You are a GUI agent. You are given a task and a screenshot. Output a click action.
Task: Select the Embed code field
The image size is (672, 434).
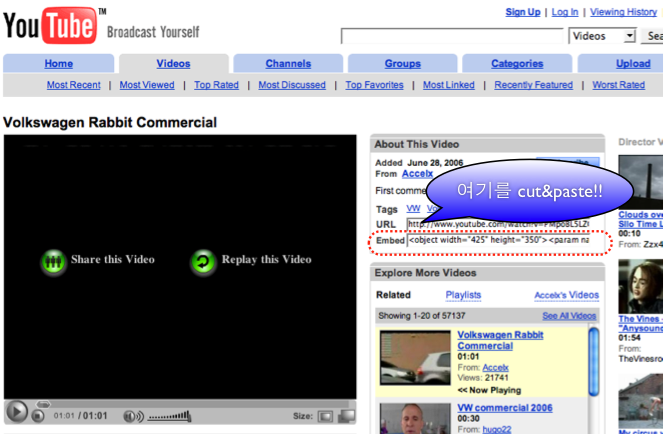(x=498, y=240)
